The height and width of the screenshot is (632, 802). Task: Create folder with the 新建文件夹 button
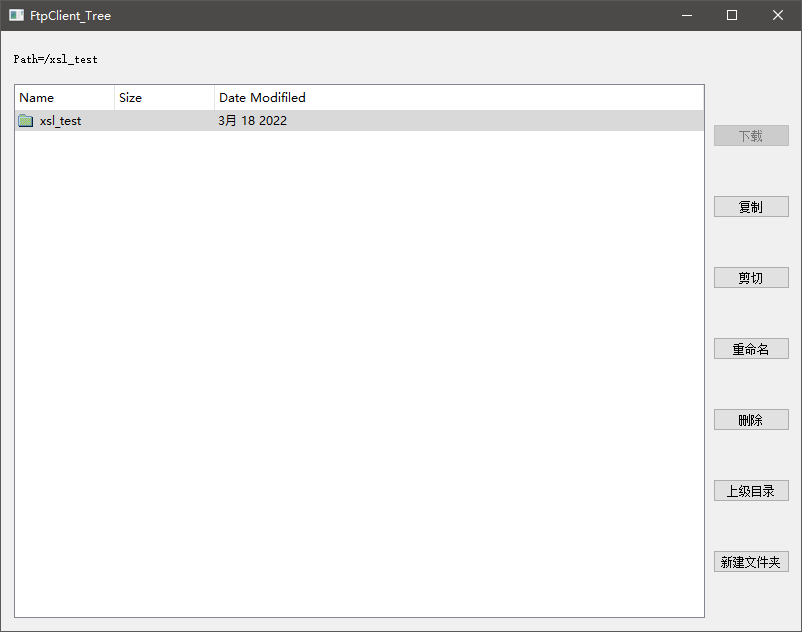pos(751,562)
